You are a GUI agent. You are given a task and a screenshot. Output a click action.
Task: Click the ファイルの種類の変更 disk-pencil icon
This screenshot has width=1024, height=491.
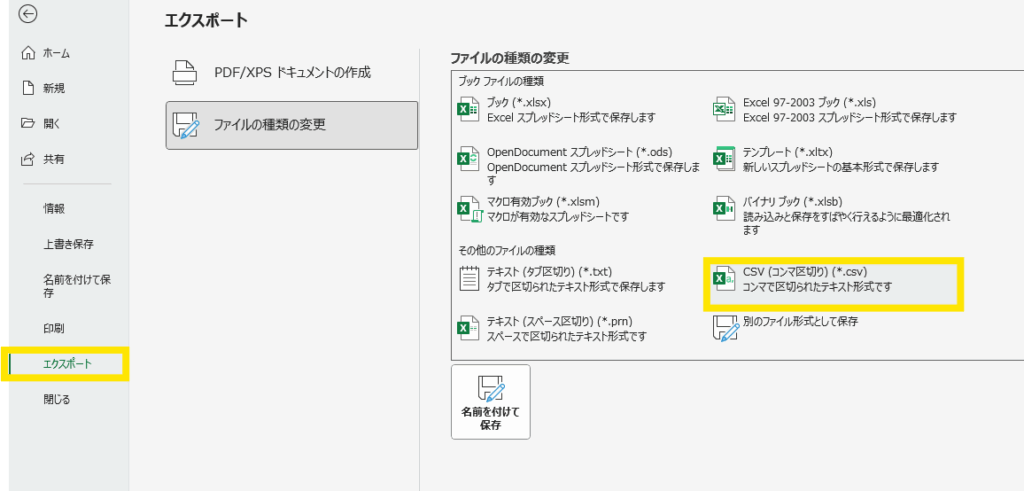184,125
